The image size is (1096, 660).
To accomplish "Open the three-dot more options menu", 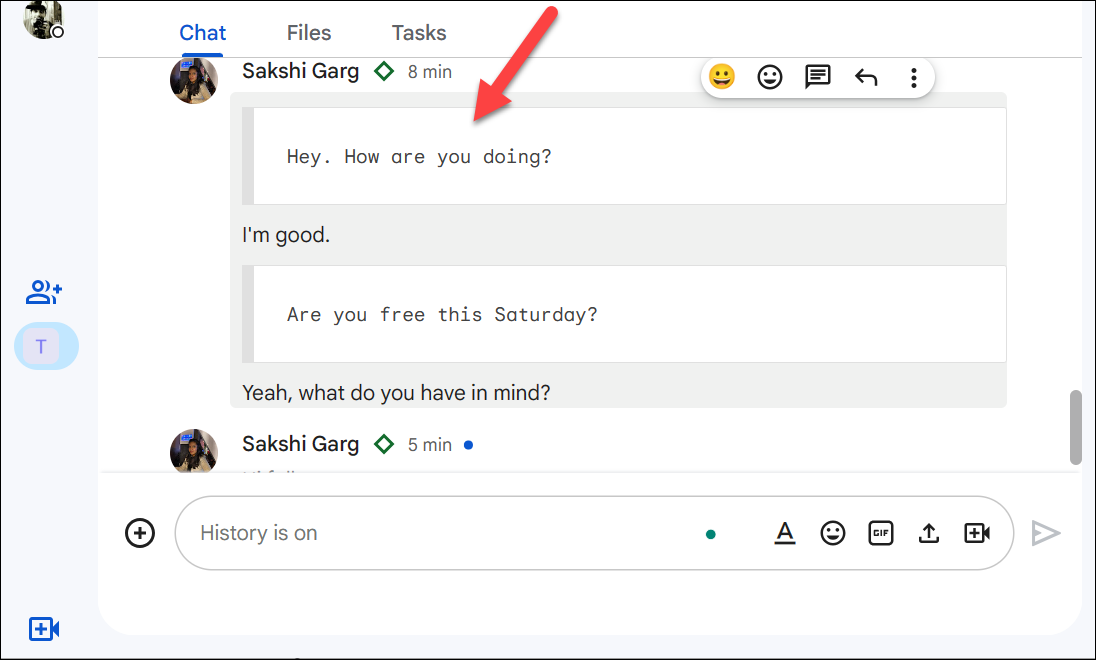I will pos(913,77).
